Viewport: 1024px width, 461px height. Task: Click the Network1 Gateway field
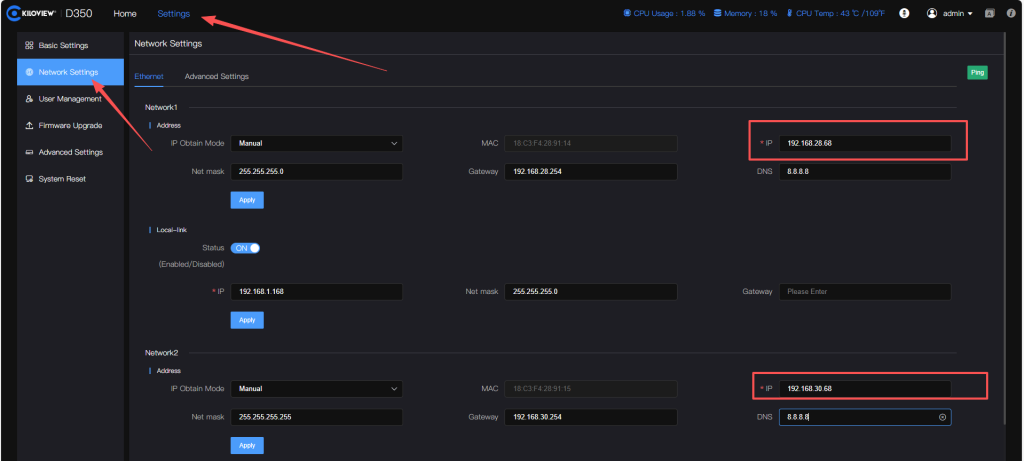click(590, 172)
